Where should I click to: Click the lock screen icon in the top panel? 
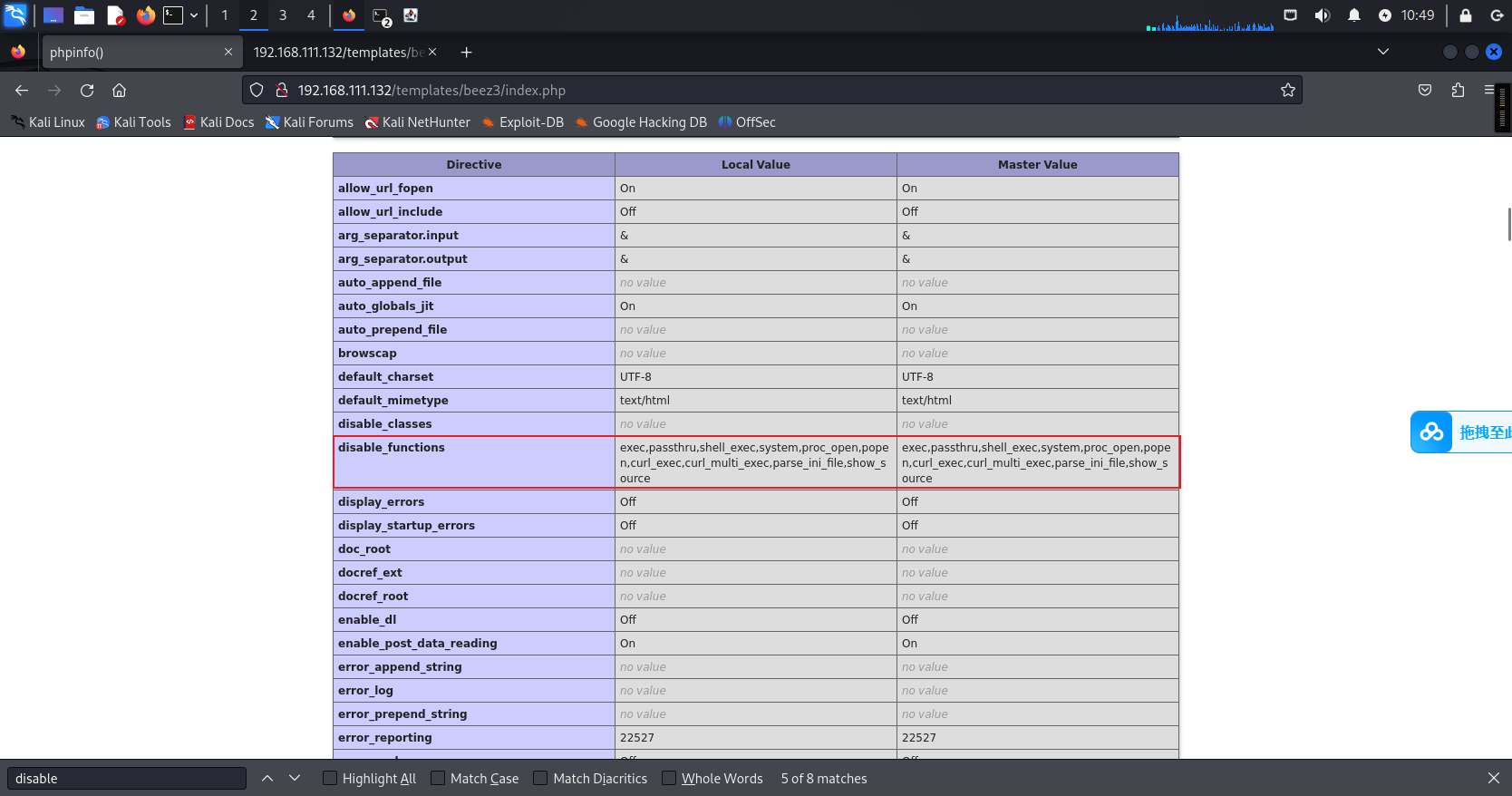1466,15
